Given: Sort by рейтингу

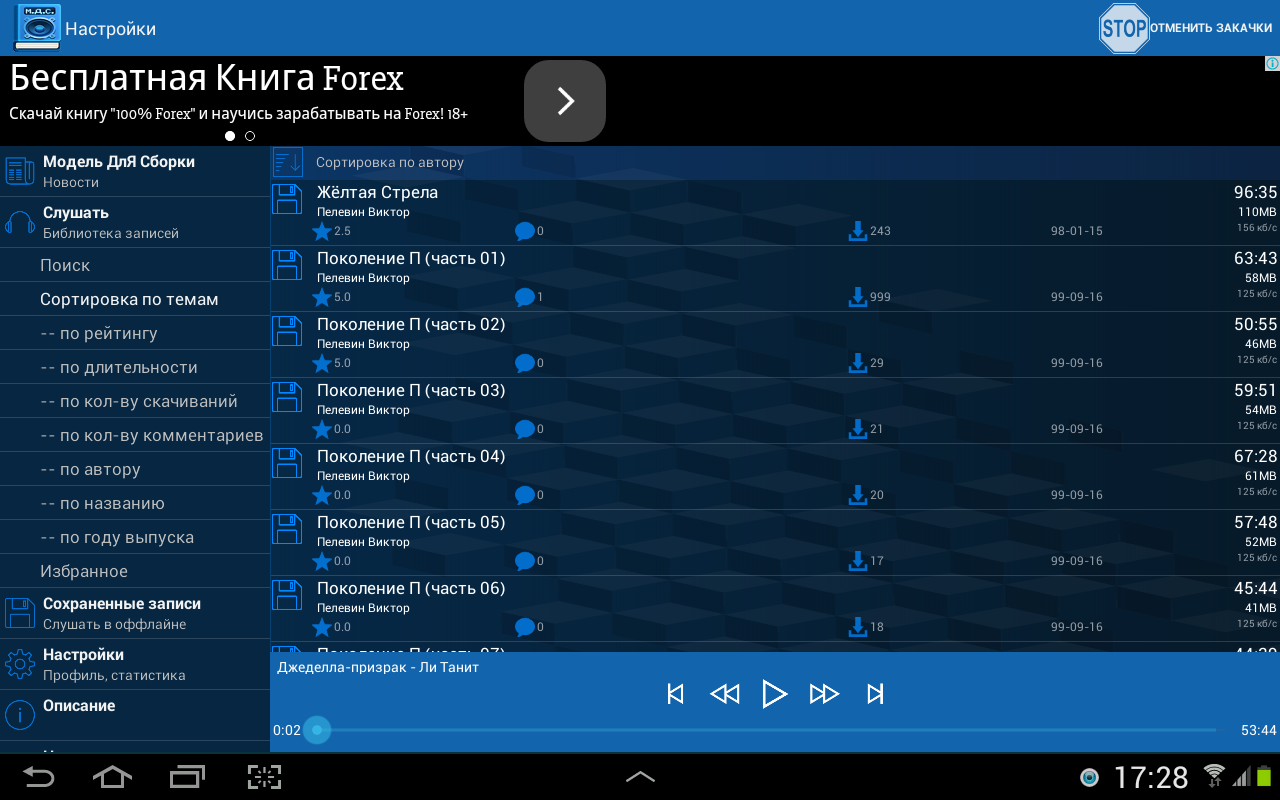Looking at the screenshot, I should coord(135,333).
